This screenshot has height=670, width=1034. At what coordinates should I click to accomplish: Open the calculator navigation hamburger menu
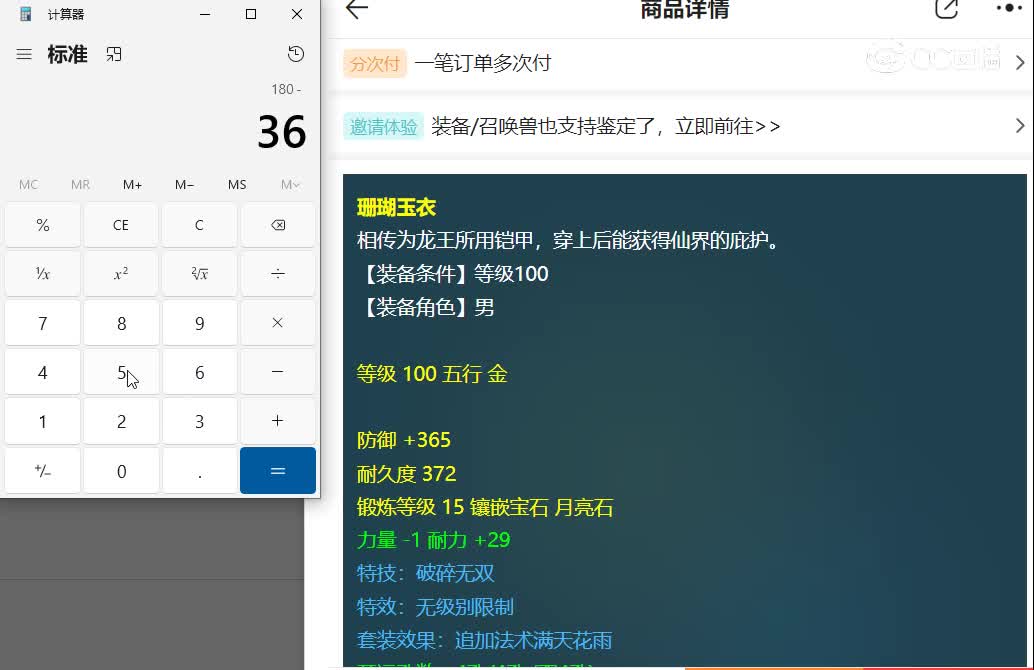[22, 55]
